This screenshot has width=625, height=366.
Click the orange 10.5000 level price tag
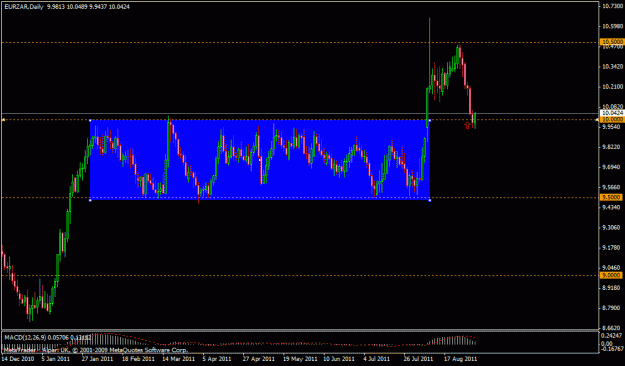612,41
